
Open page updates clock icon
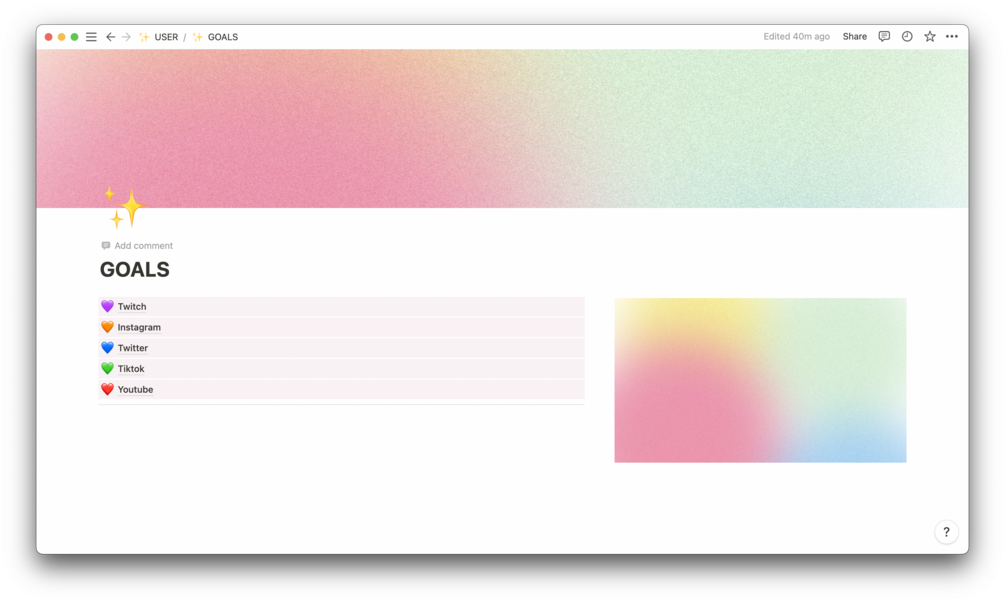click(907, 37)
